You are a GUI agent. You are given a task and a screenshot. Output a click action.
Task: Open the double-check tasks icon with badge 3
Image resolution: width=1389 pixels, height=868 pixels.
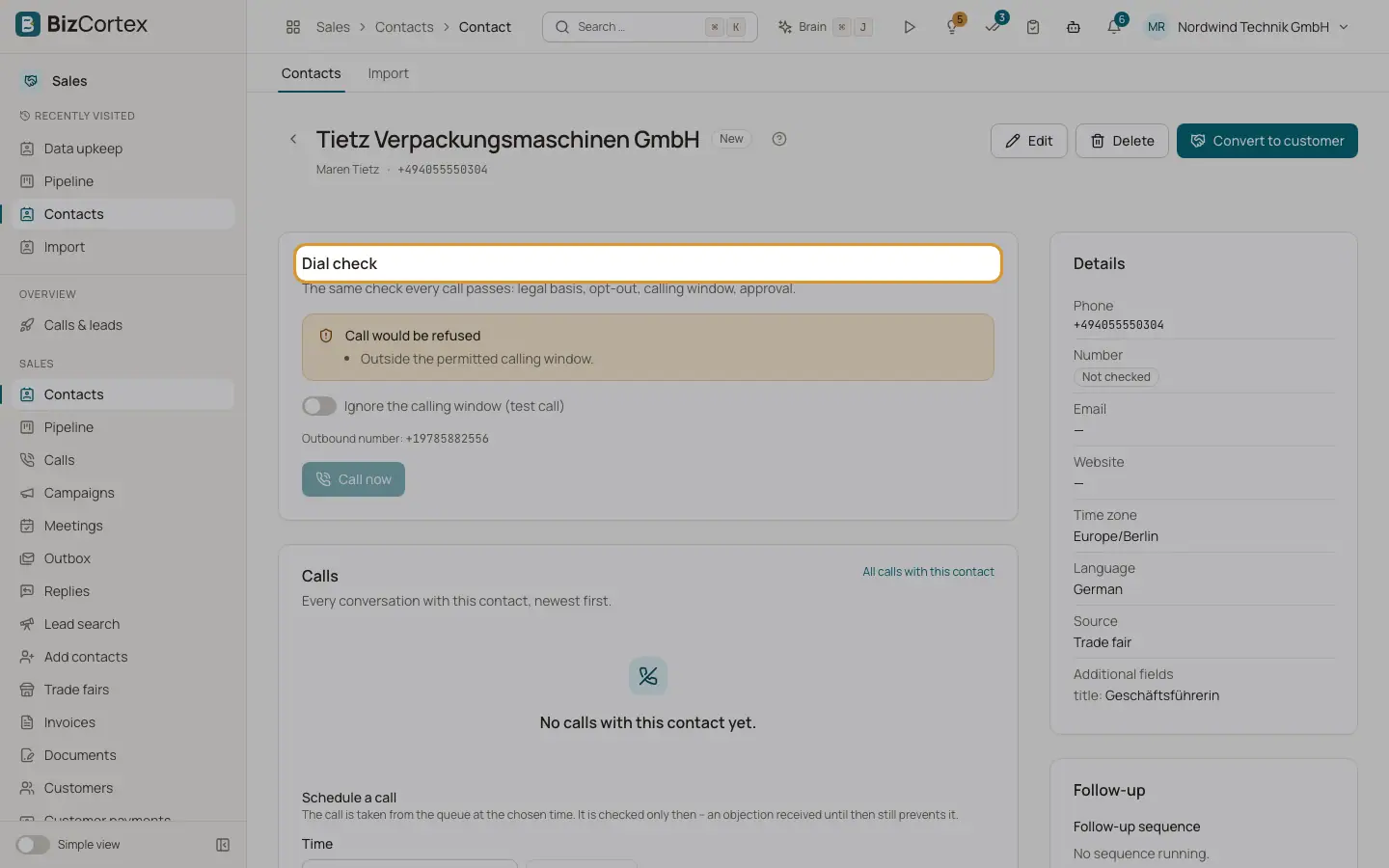pyautogui.click(x=993, y=27)
